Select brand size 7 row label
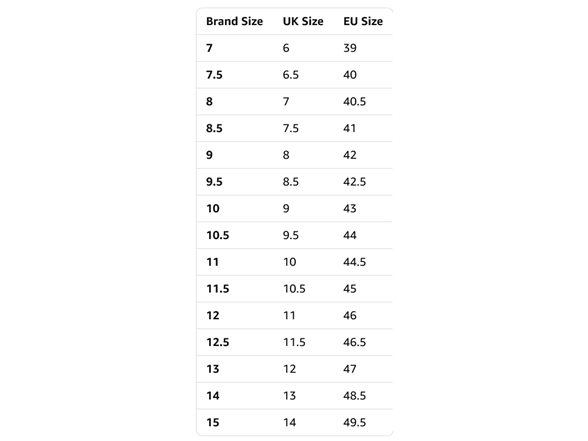The width and height of the screenshot is (588, 441). coord(209,48)
